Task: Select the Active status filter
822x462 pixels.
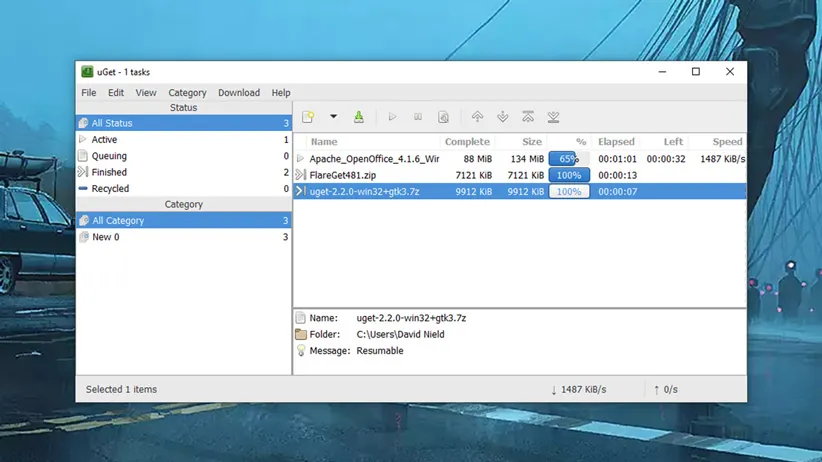Action: [104, 140]
